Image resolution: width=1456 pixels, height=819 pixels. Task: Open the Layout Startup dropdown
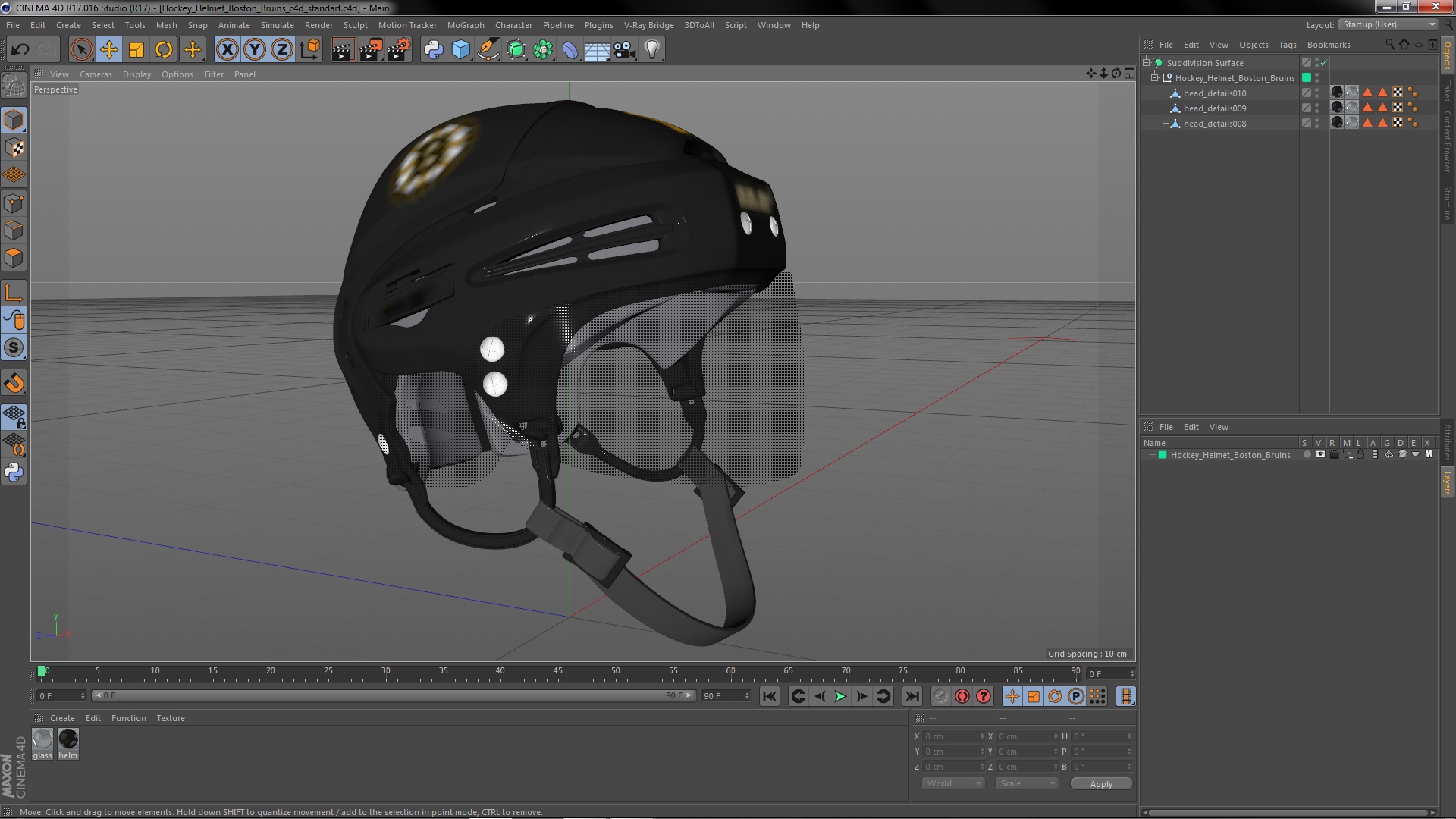(1388, 24)
